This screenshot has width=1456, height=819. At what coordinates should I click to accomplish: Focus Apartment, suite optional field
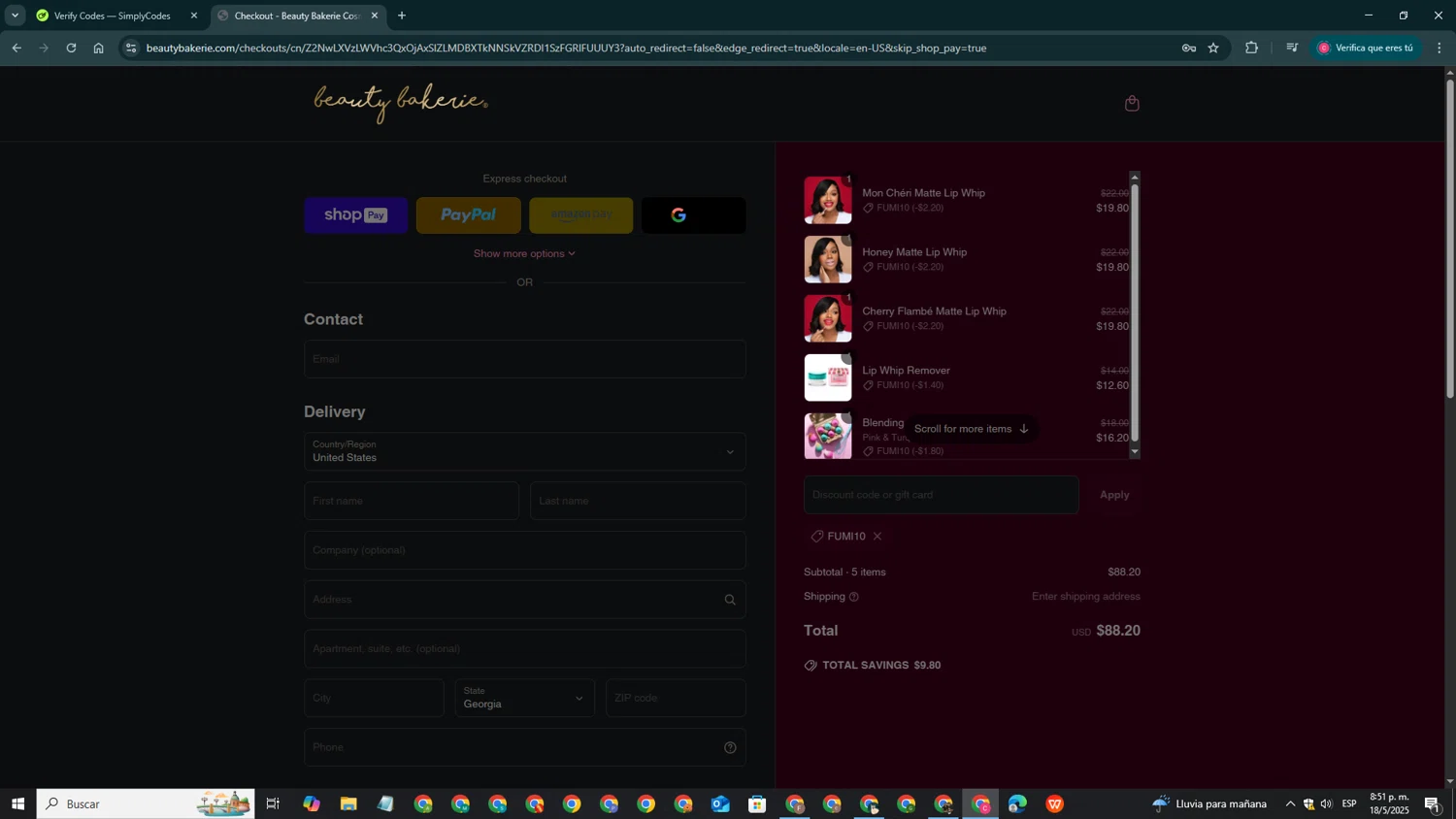[x=524, y=649]
